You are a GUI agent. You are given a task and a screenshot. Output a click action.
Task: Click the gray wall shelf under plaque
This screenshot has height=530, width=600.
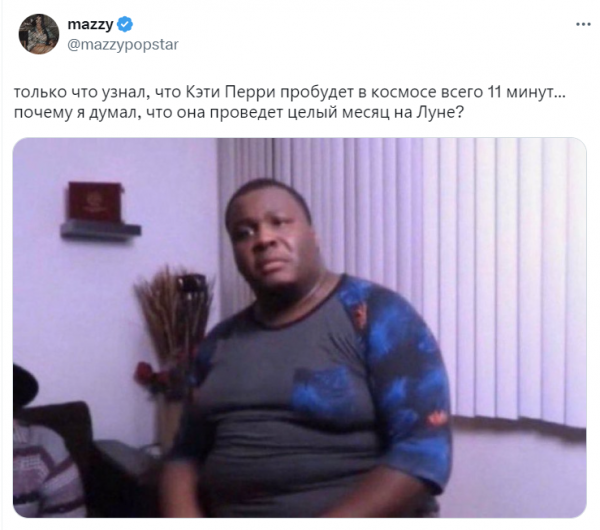click(101, 230)
